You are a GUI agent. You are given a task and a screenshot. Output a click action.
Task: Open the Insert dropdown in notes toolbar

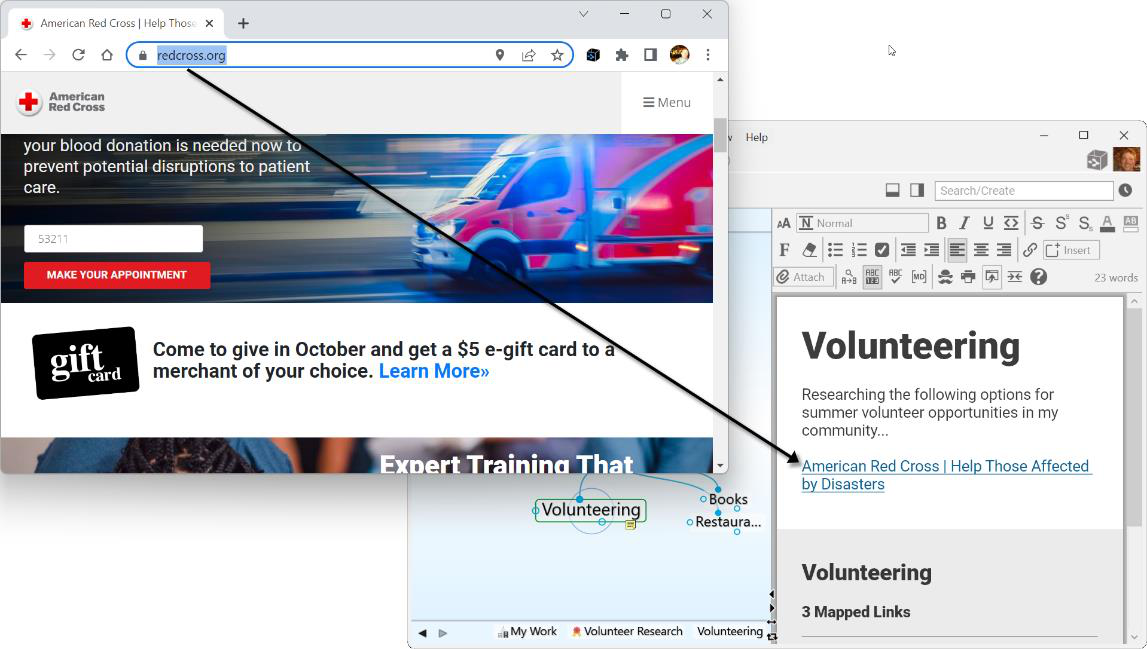1070,250
